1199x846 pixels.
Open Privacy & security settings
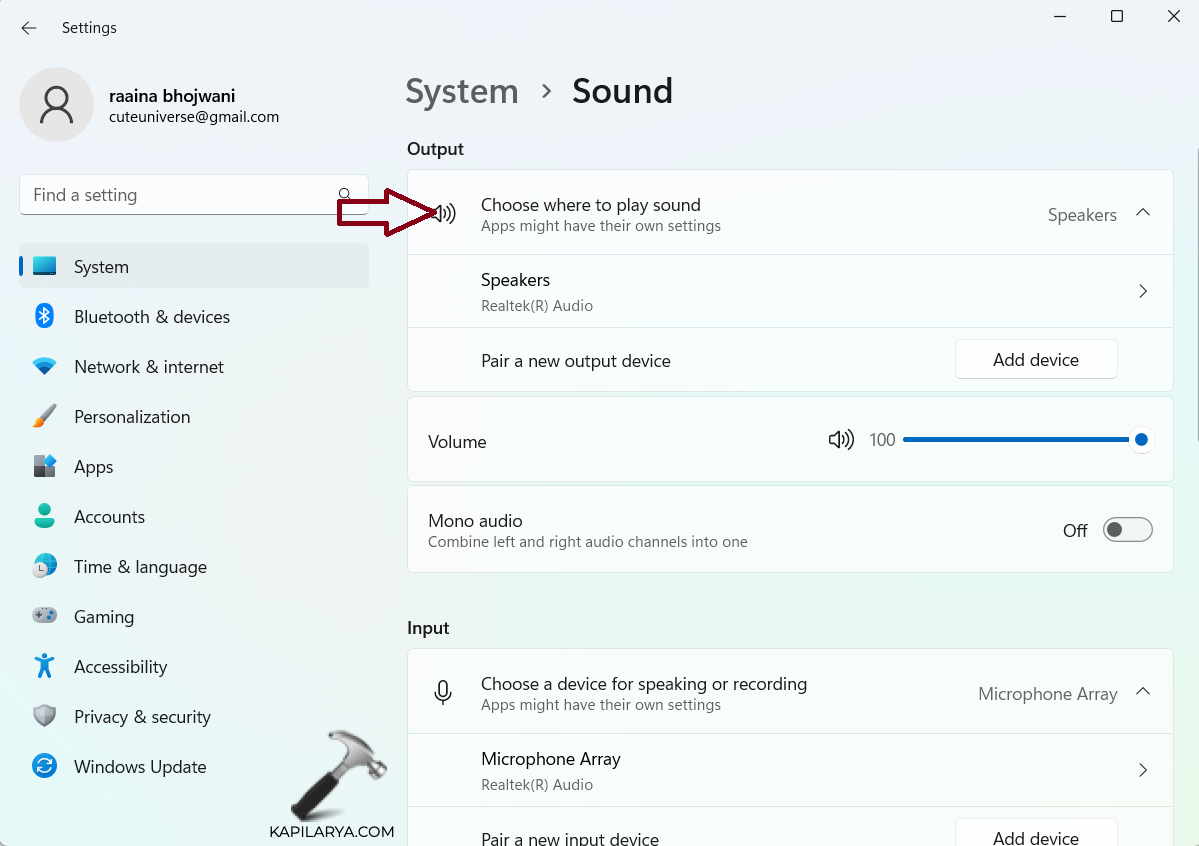(x=142, y=717)
